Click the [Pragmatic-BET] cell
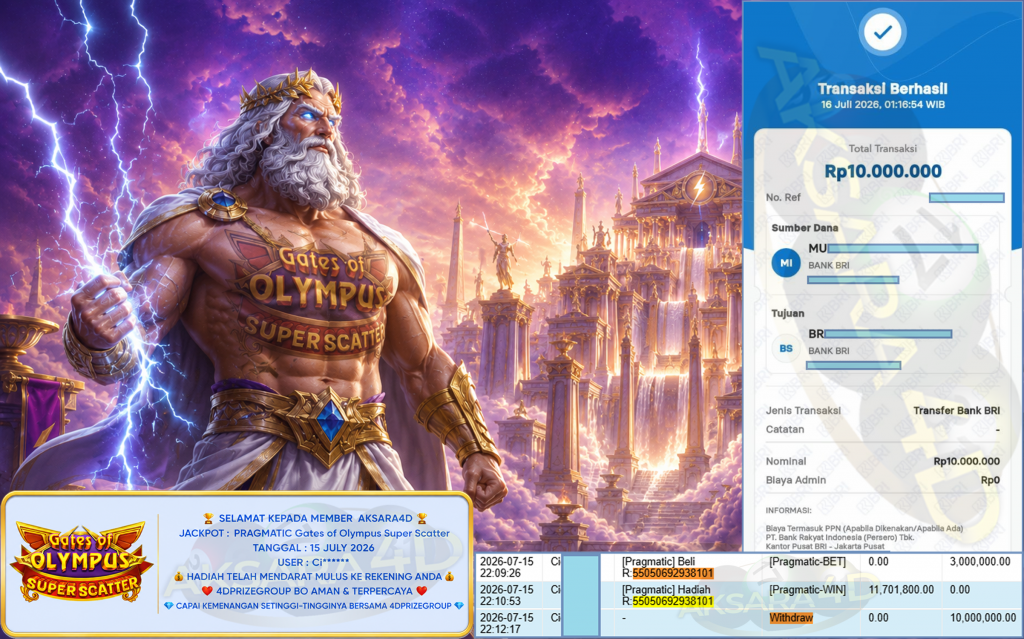Image resolution: width=1024 pixels, height=639 pixels. (807, 561)
